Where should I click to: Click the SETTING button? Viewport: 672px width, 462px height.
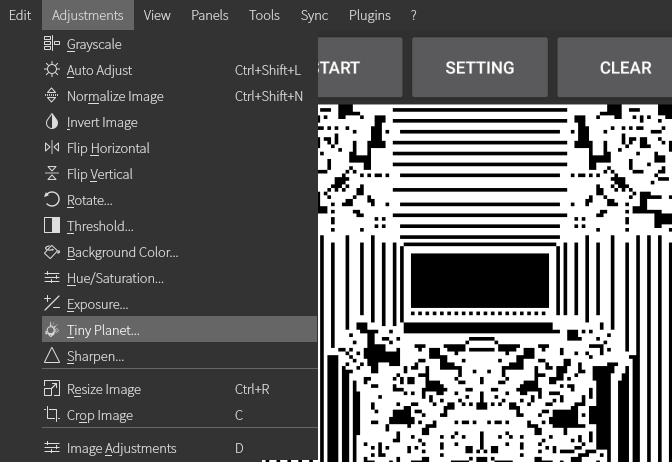pos(480,67)
